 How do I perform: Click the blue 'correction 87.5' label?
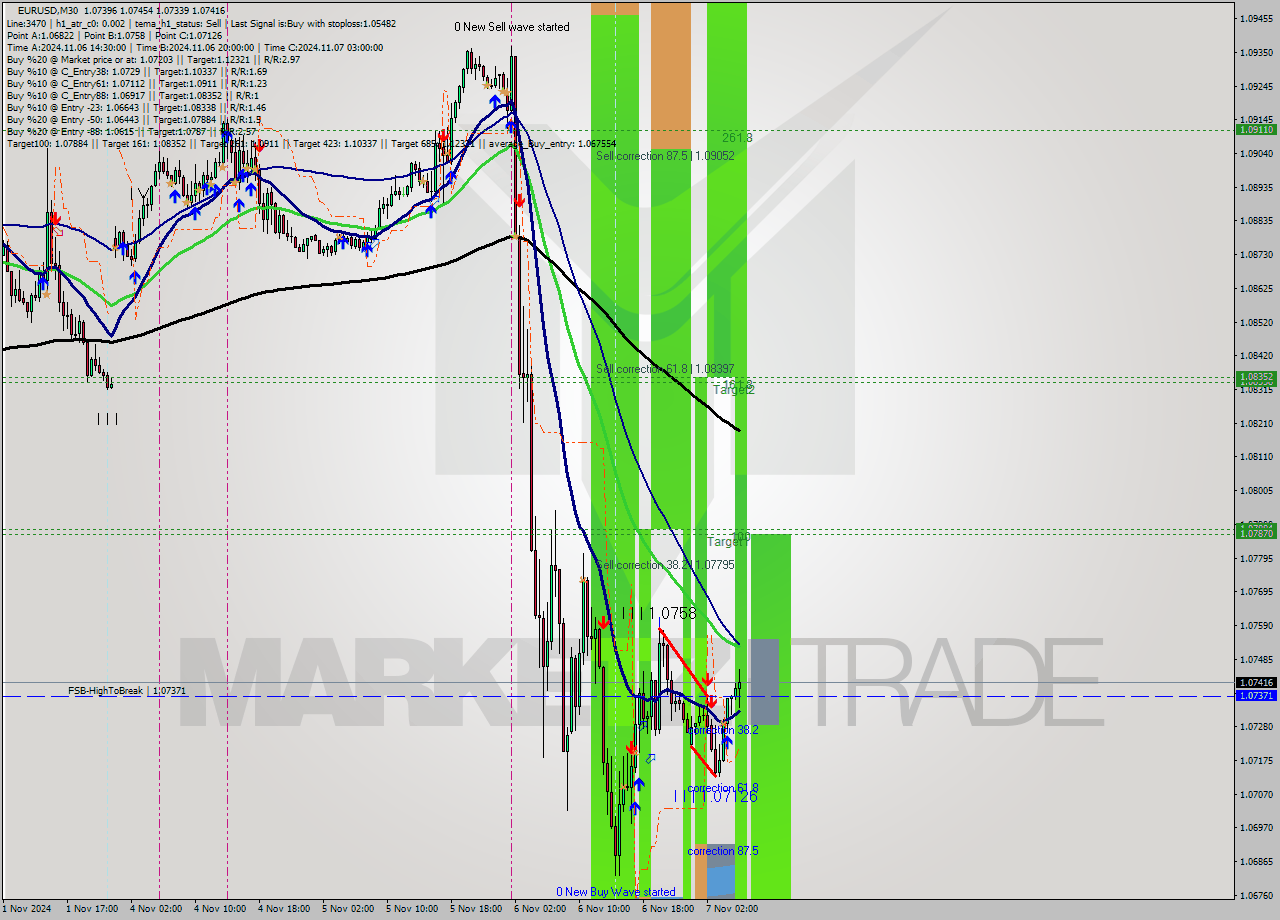pos(723,851)
